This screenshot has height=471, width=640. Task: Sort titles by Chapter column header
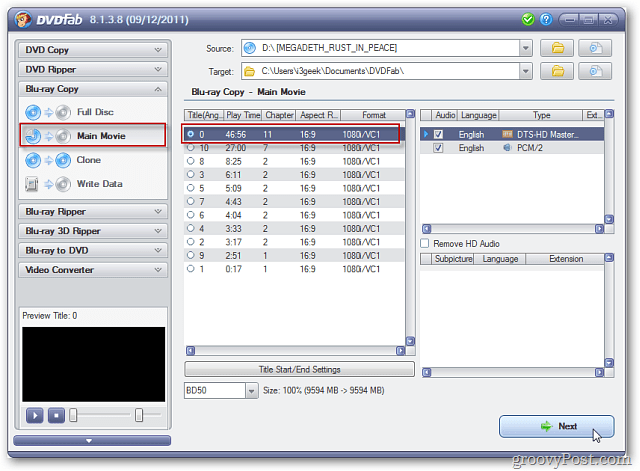[279, 115]
